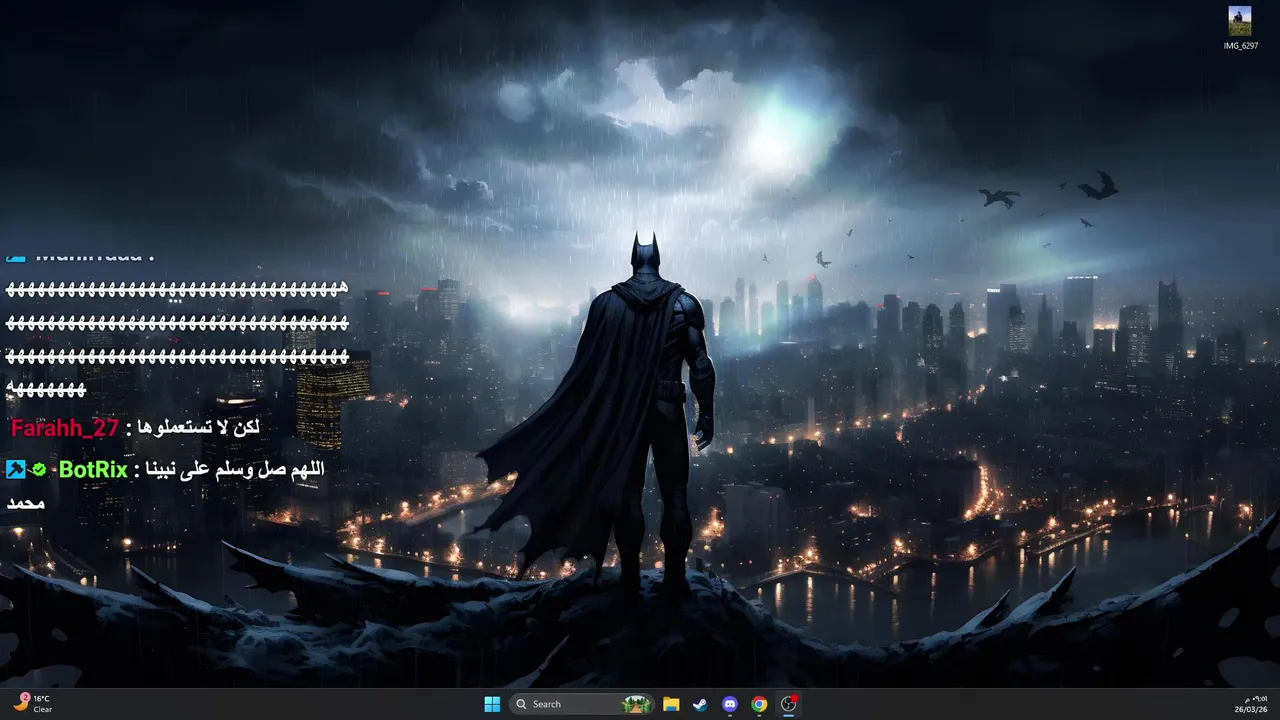Launch Steam from the taskbar
Image resolution: width=1280 pixels, height=720 pixels.
coord(700,704)
